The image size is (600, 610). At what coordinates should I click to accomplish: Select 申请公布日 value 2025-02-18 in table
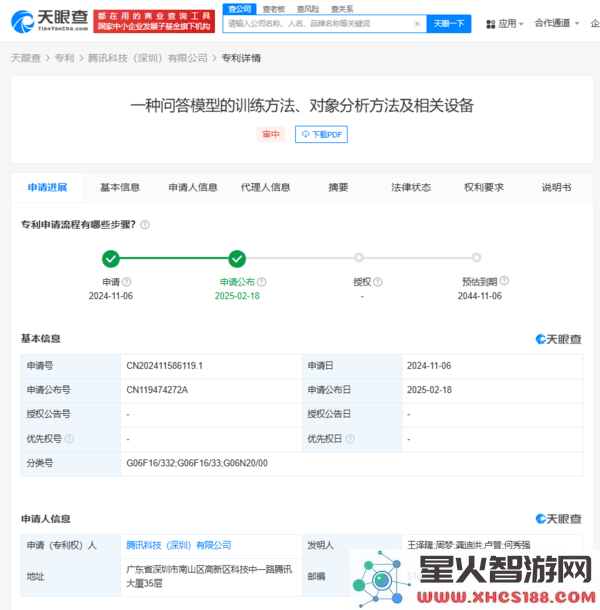[x=429, y=390]
